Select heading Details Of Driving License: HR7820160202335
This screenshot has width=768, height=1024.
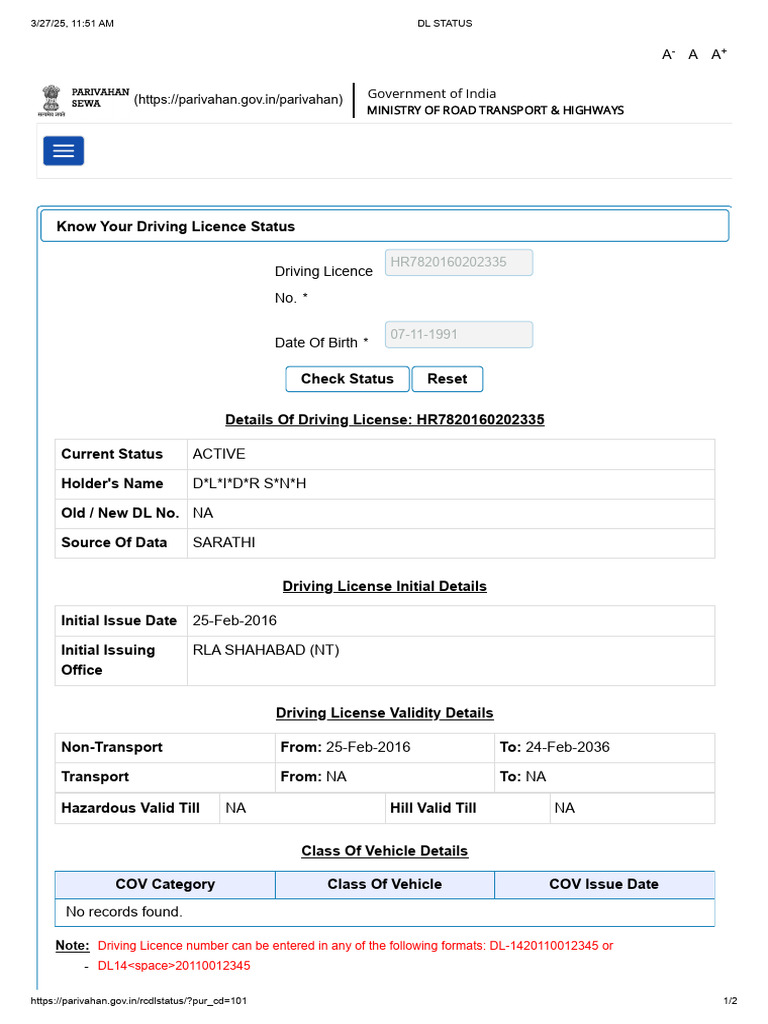point(385,419)
